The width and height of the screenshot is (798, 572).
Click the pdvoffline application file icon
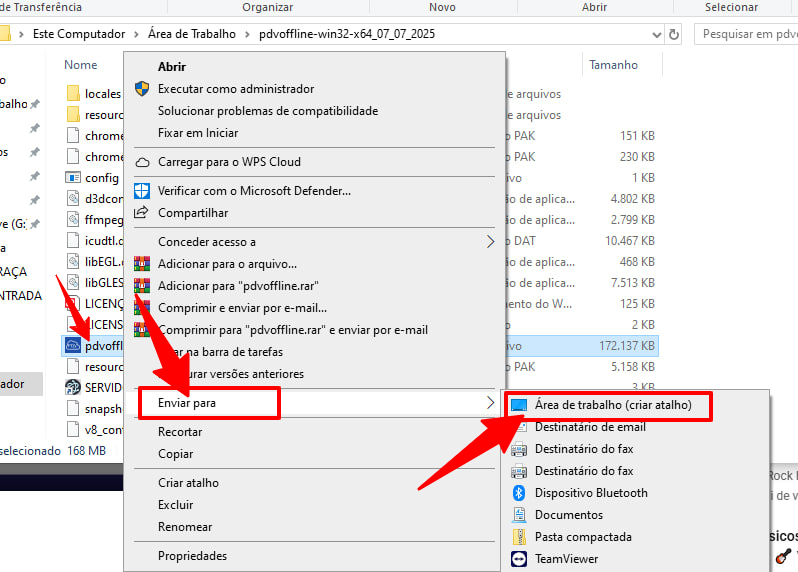(x=72, y=346)
